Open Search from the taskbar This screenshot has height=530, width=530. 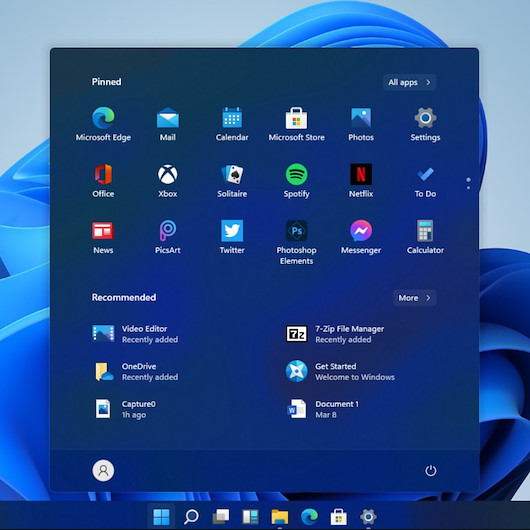tap(191, 516)
